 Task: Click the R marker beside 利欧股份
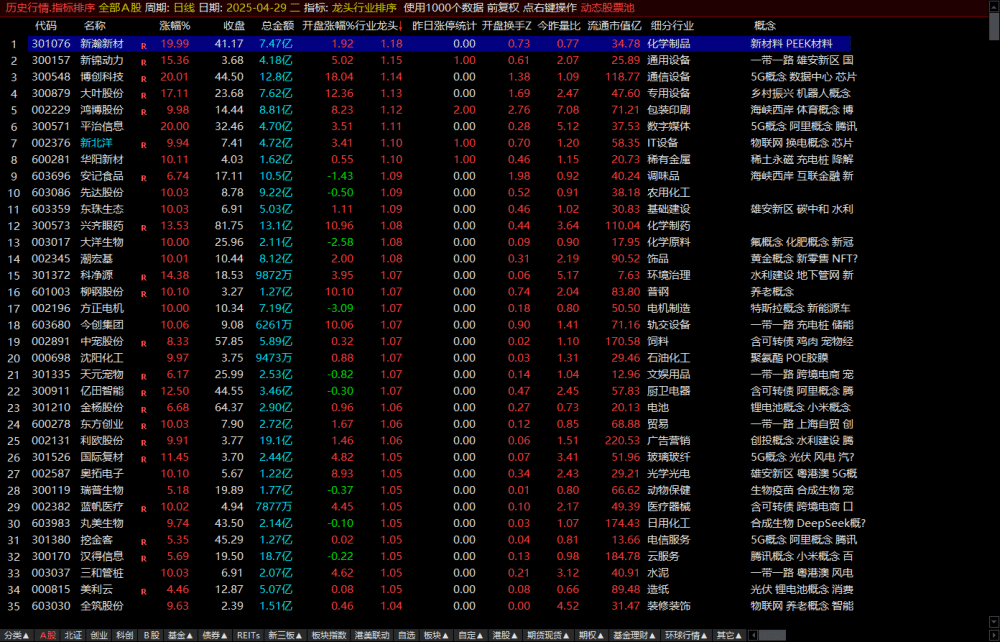pyautogui.click(x=143, y=443)
